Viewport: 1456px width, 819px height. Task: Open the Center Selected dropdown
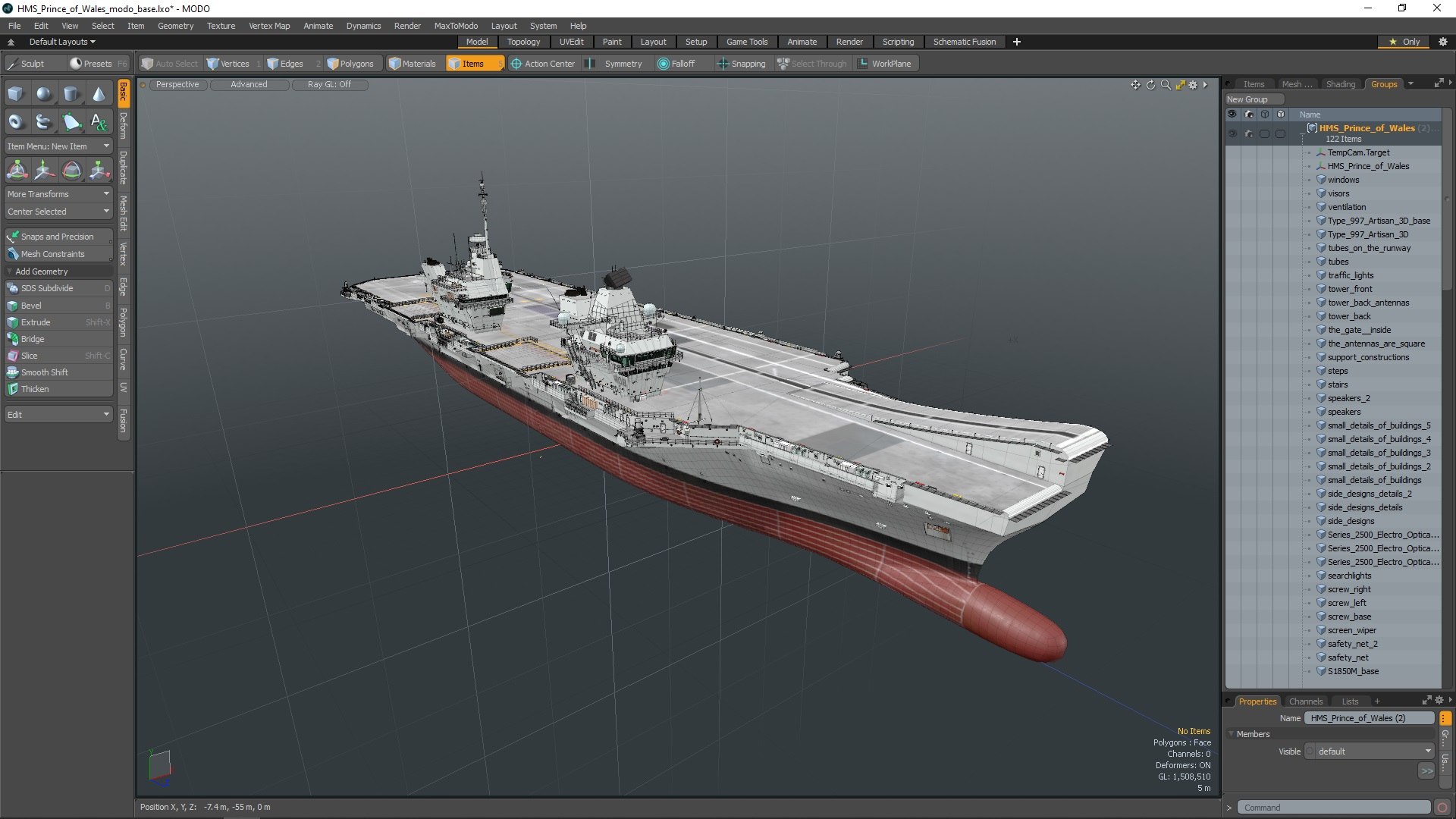click(58, 212)
